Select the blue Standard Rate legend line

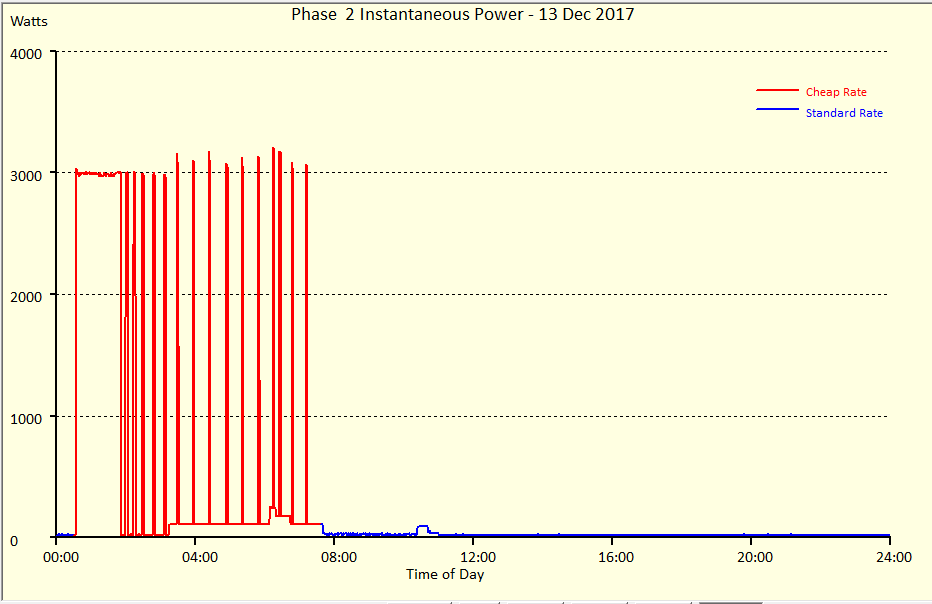(777, 110)
